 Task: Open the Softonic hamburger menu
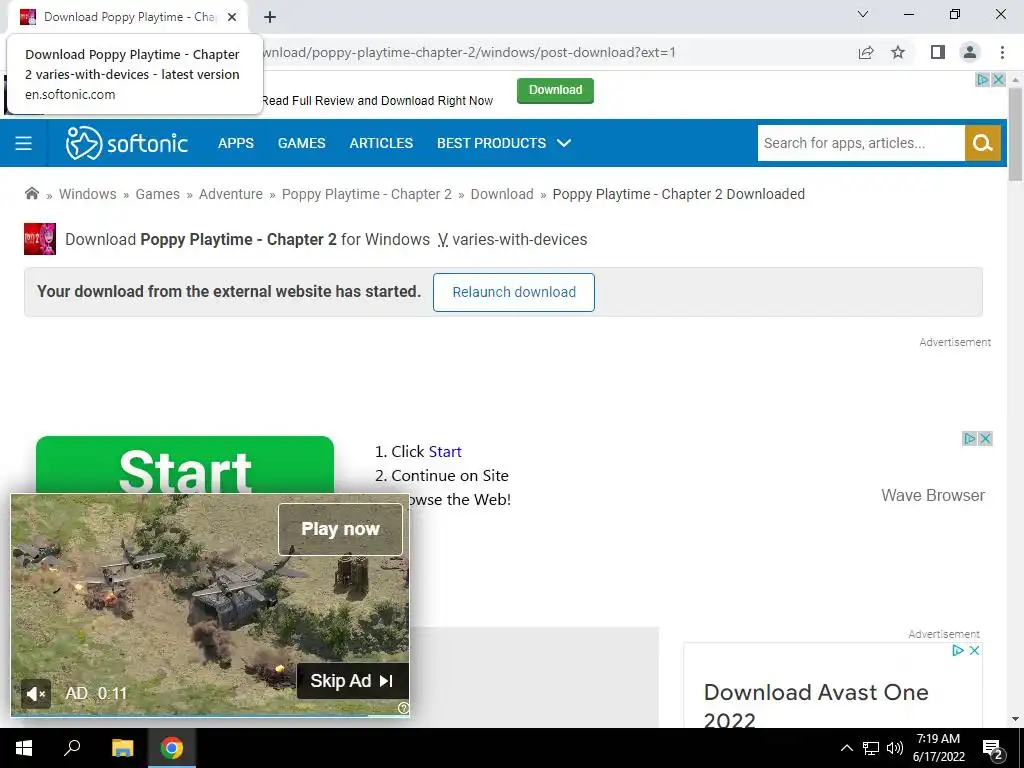[x=24, y=143]
